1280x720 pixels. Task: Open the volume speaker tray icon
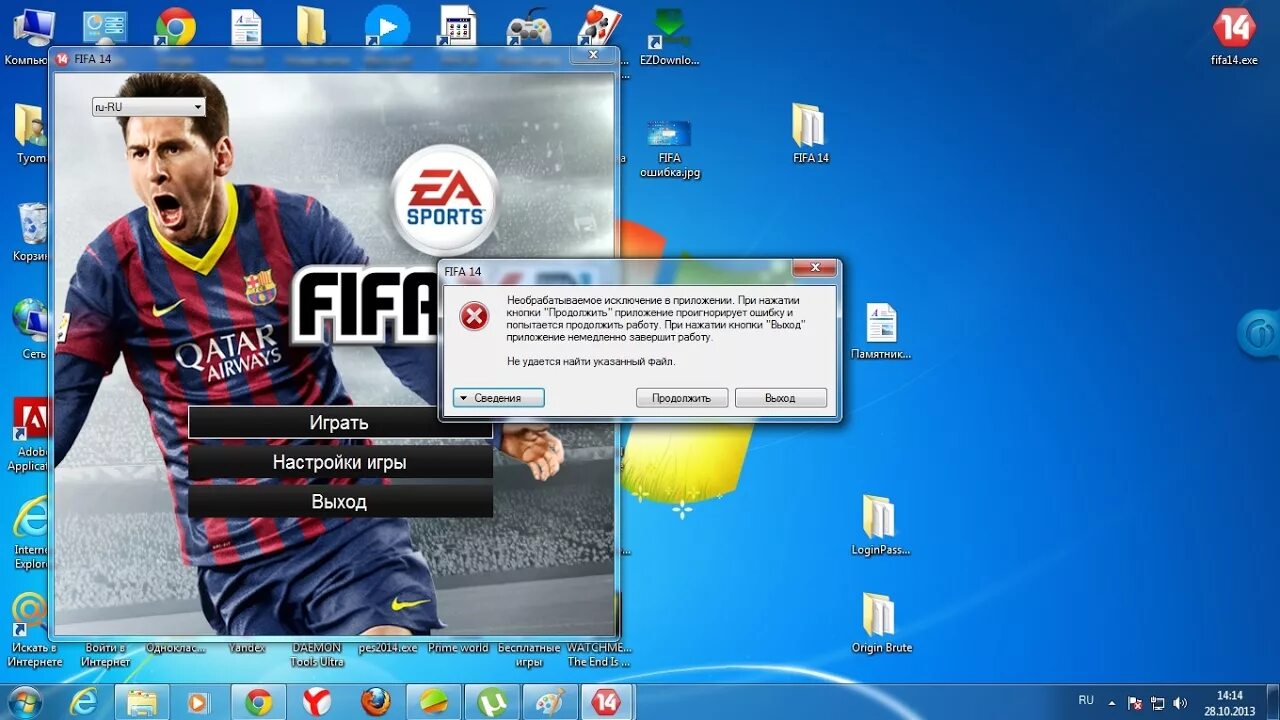(x=1180, y=703)
